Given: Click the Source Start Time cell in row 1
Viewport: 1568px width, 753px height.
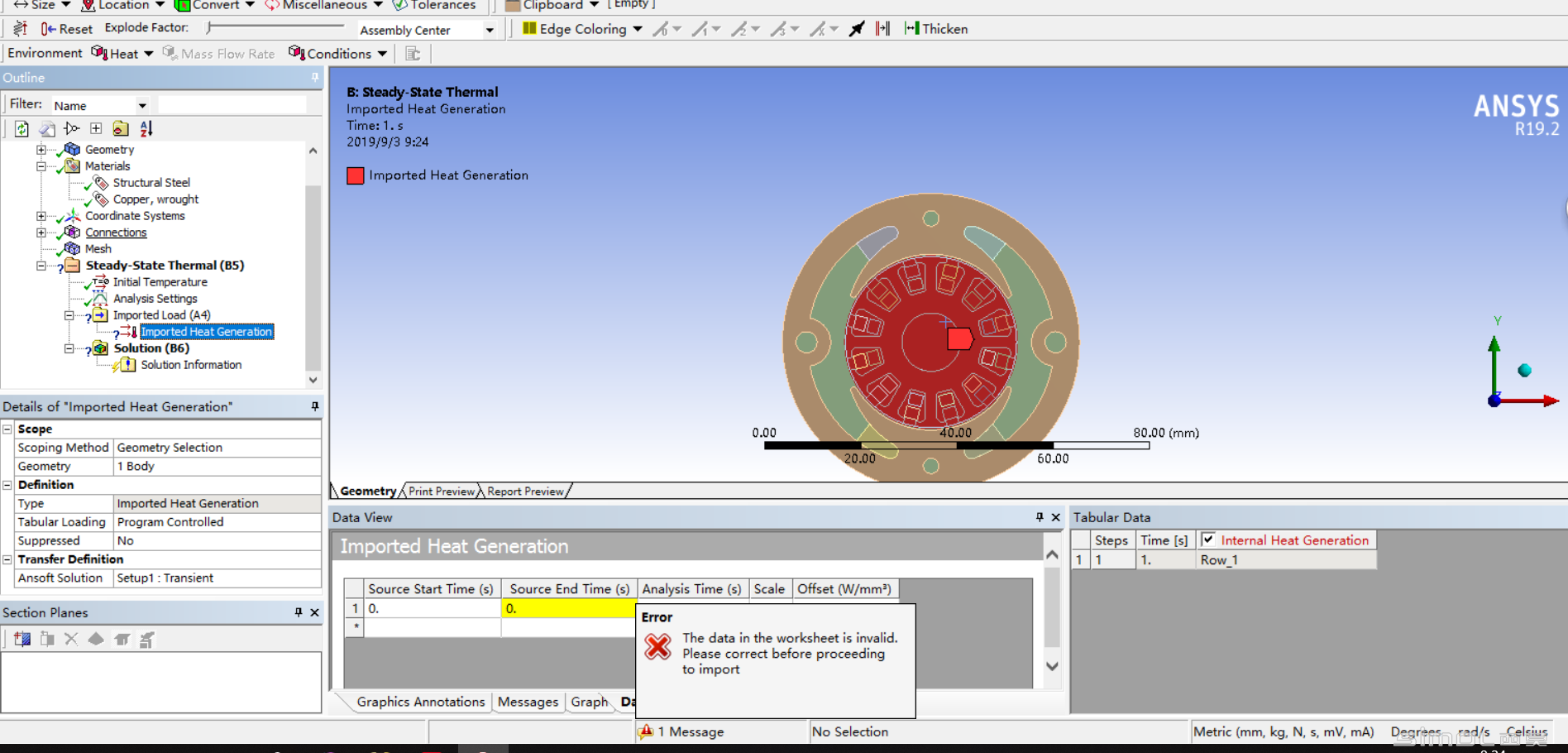Looking at the screenshot, I should click(x=432, y=608).
